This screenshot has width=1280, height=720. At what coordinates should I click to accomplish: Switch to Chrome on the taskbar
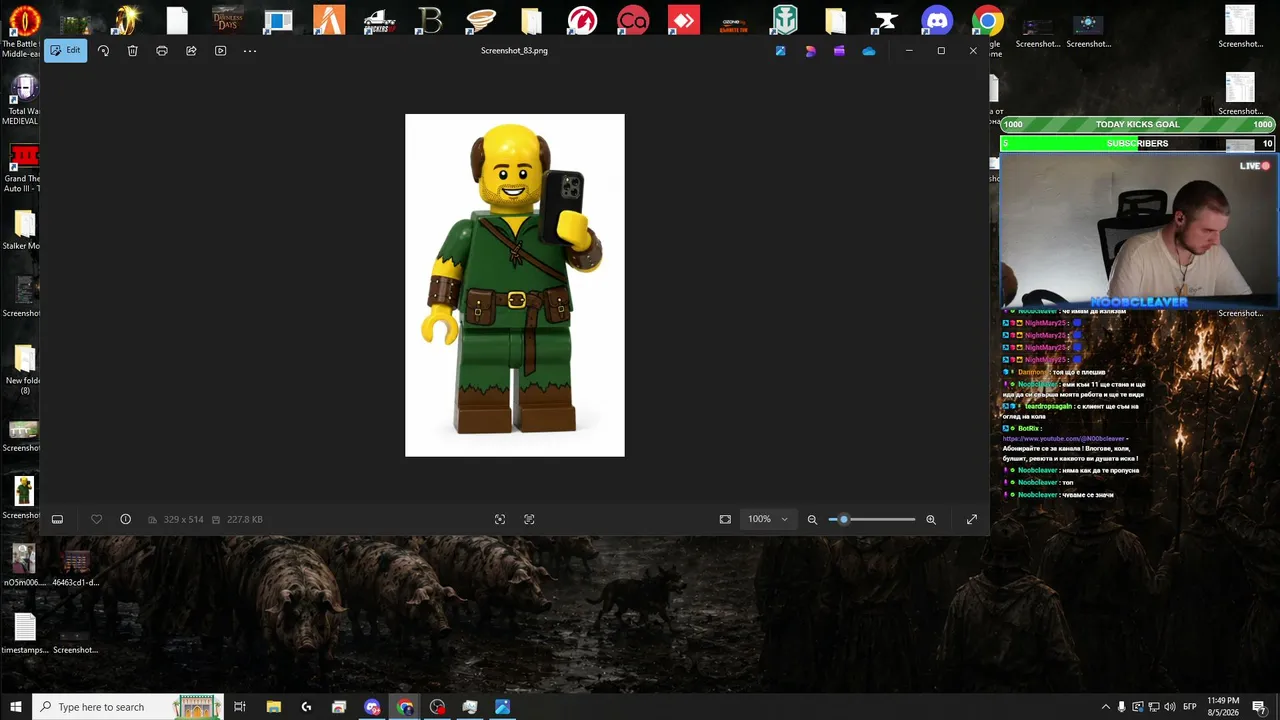coord(405,707)
